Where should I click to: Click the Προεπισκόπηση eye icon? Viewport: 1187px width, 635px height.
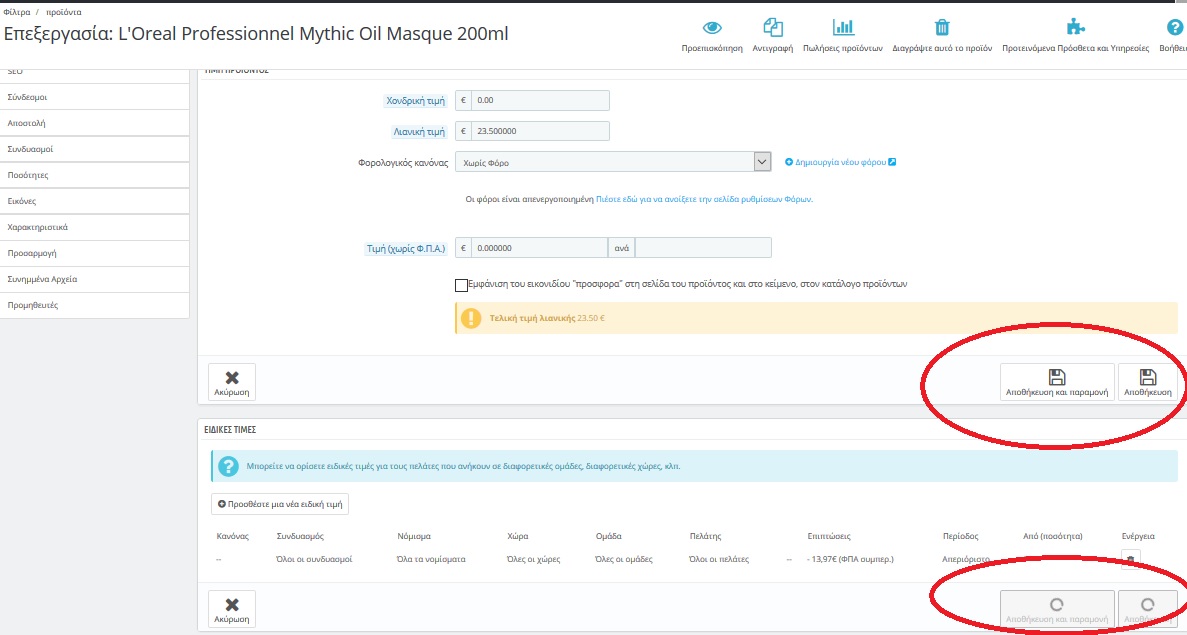click(x=711, y=28)
